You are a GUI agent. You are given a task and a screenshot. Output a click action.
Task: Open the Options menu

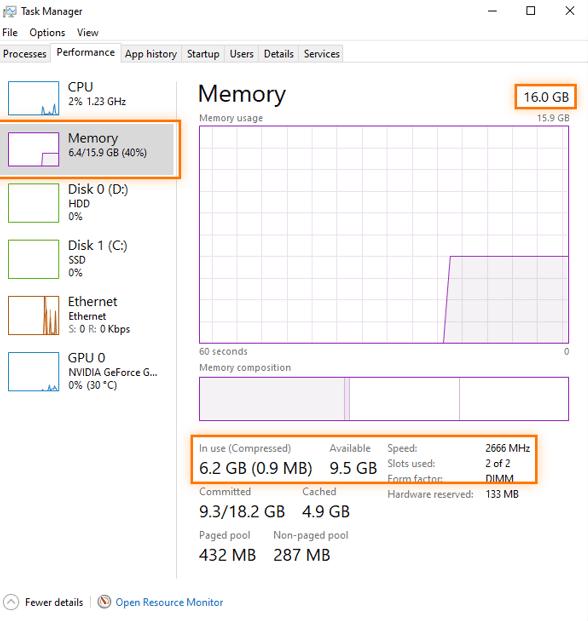[x=47, y=32]
